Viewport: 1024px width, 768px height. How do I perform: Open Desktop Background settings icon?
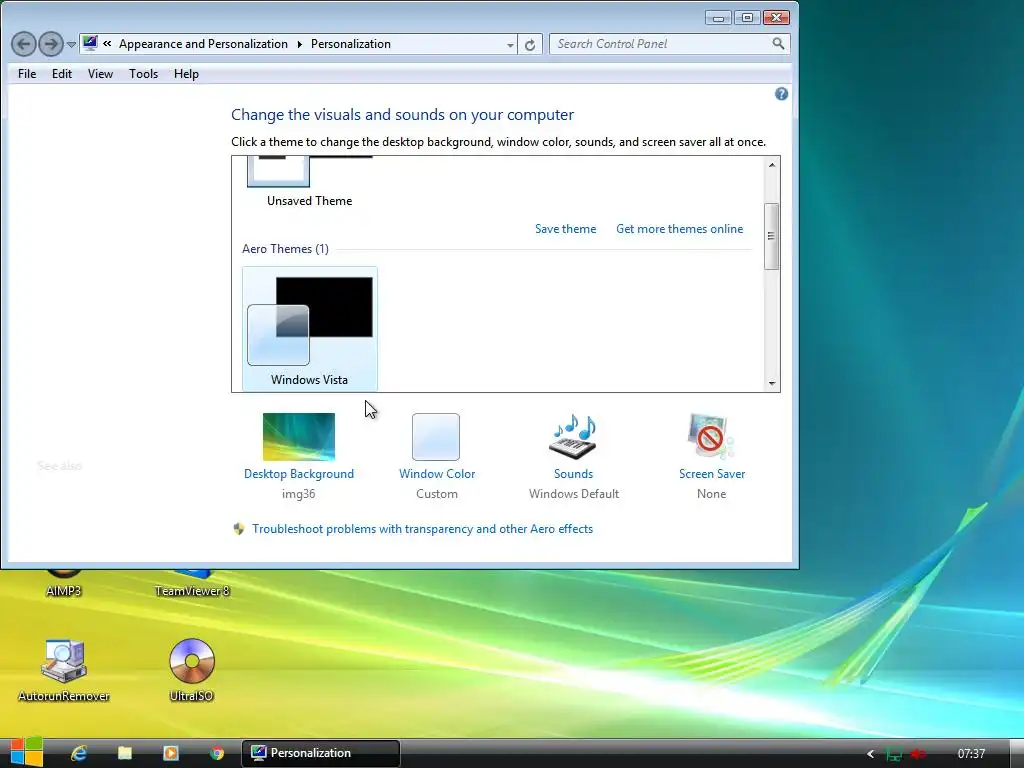[x=298, y=437]
